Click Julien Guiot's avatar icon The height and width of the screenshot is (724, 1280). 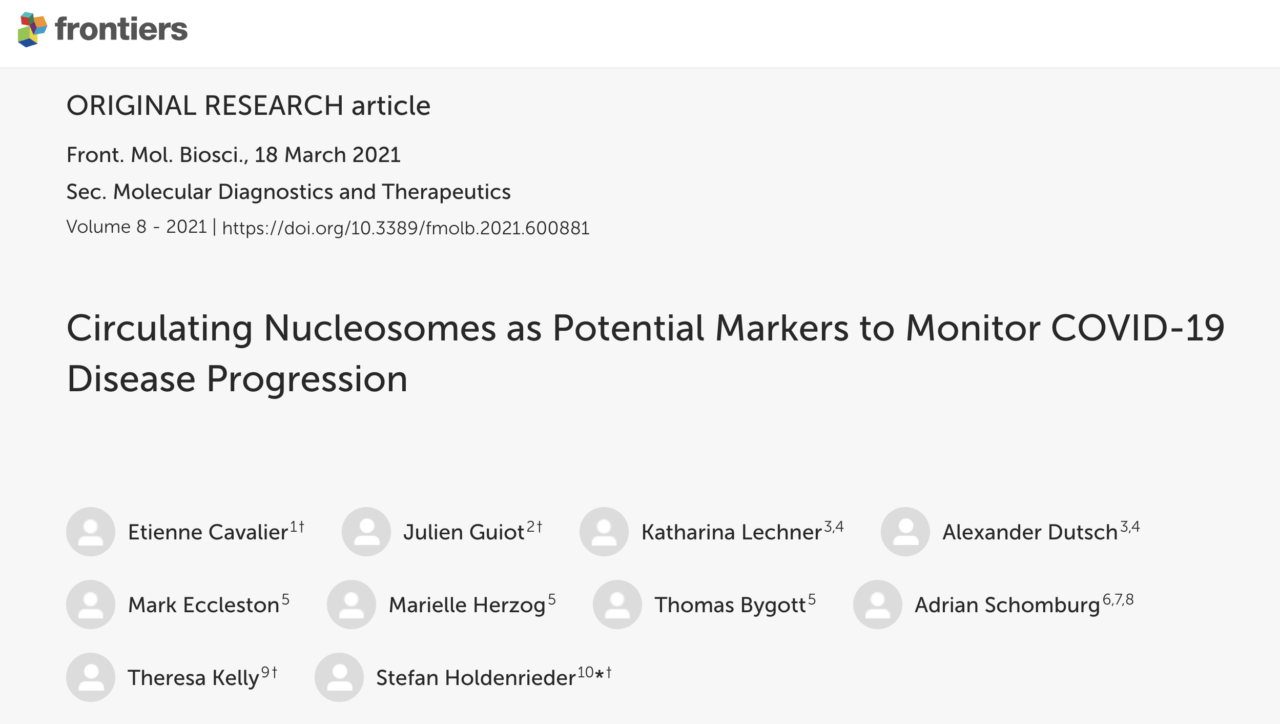(x=366, y=532)
